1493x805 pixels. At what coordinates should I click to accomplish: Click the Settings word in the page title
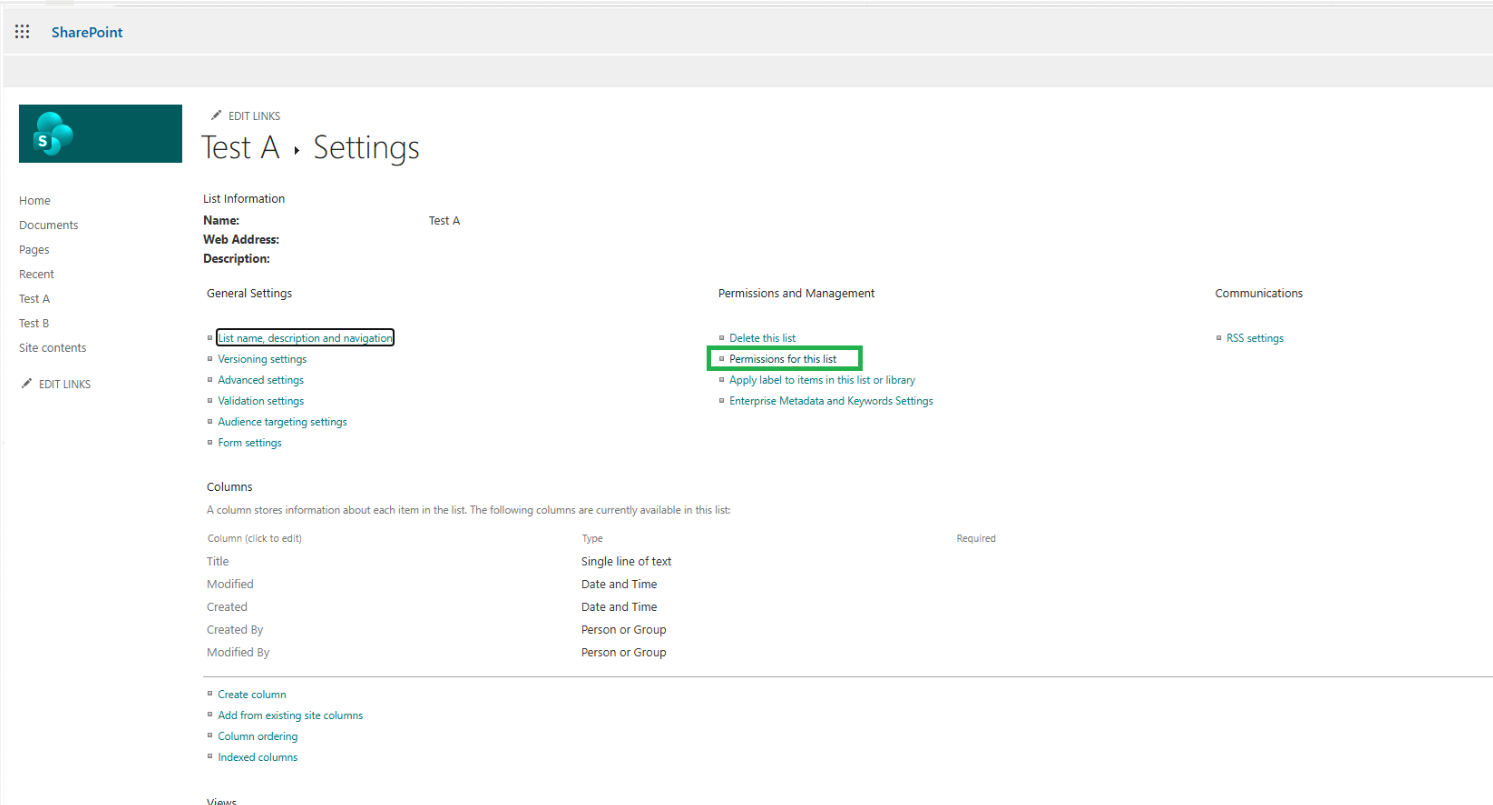[x=366, y=147]
